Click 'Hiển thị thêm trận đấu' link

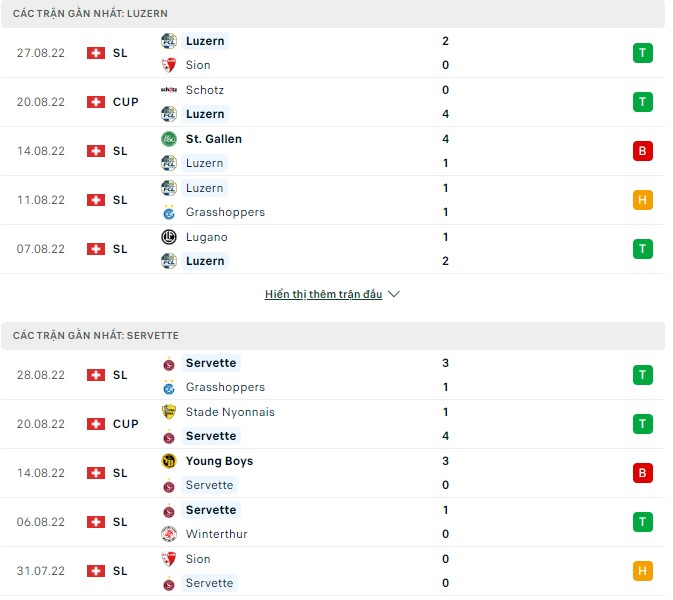coord(323,295)
